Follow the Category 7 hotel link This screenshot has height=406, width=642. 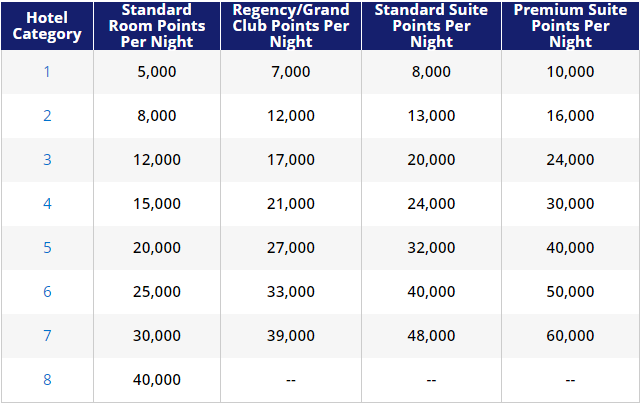pos(47,336)
